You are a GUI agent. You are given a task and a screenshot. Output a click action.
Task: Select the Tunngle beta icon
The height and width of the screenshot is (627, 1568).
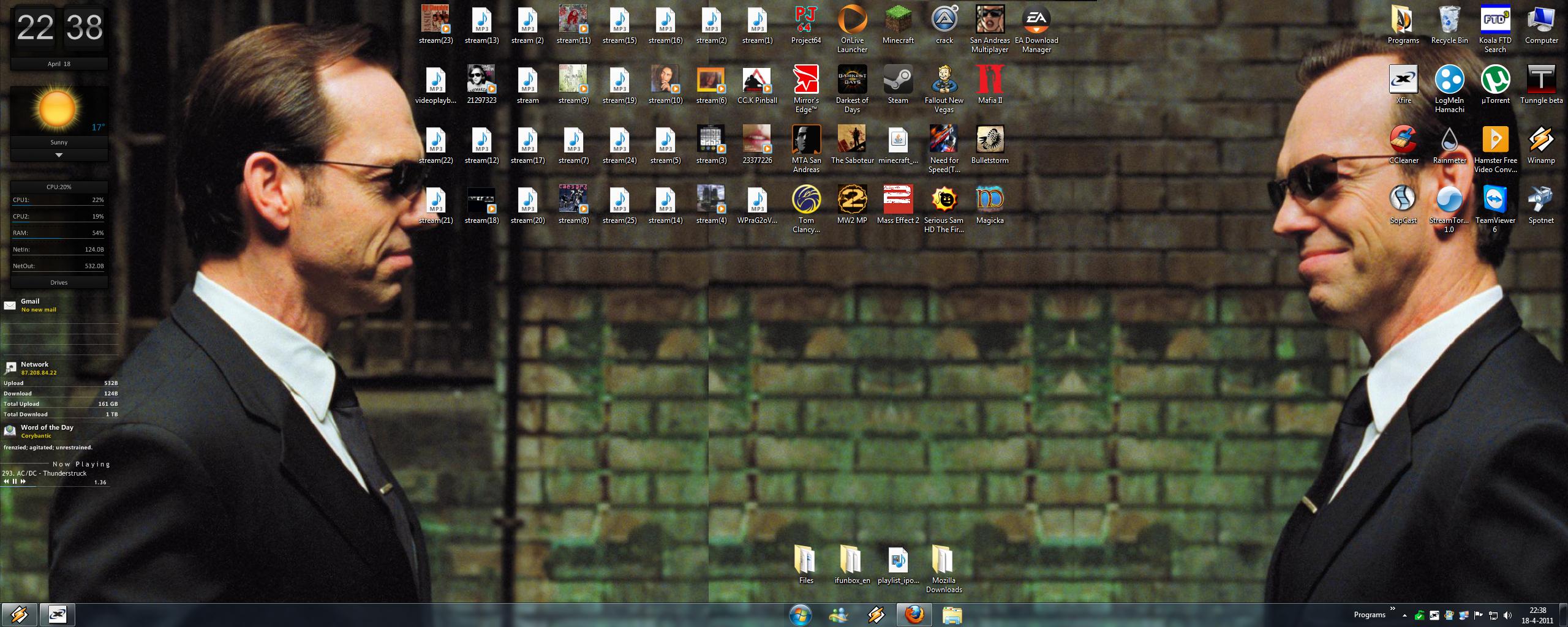[1541, 85]
